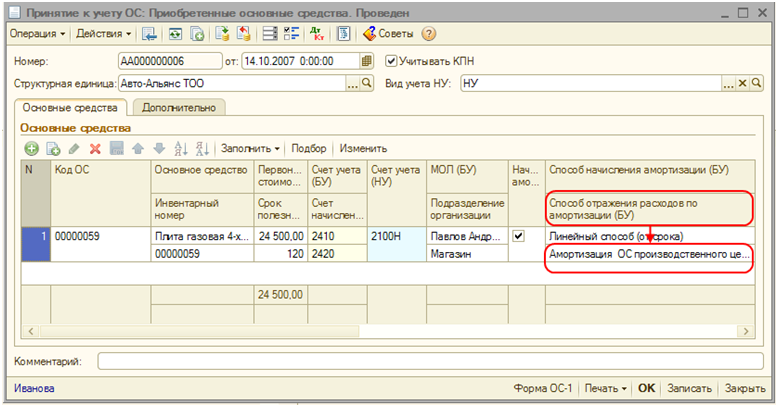Open the Заполнить dropdown
The height and width of the screenshot is (407, 778).
250,148
